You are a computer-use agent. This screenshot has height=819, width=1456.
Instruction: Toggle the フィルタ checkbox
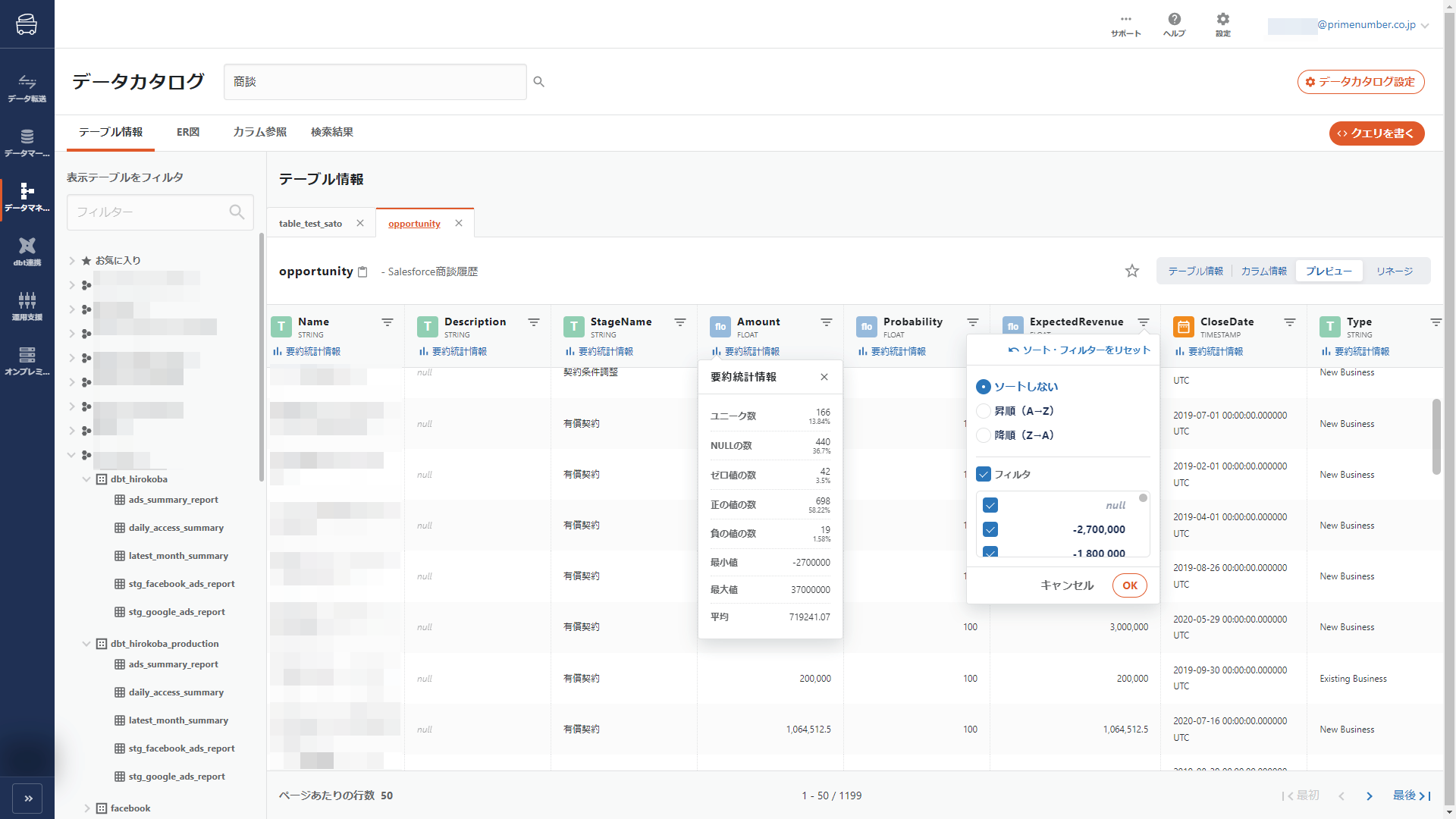pyautogui.click(x=984, y=474)
